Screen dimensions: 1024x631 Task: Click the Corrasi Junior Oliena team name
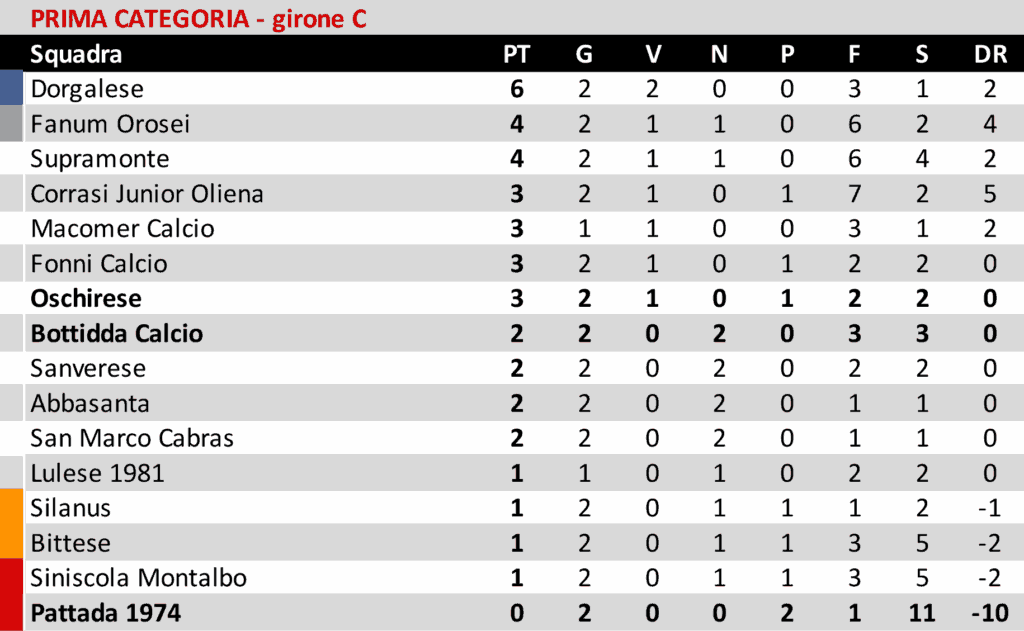(x=147, y=194)
